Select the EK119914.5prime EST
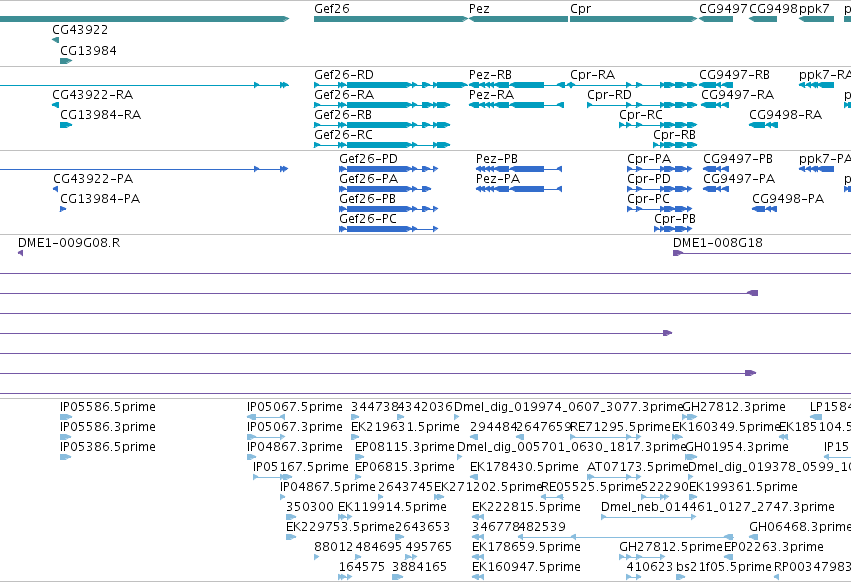 [x=345, y=517]
